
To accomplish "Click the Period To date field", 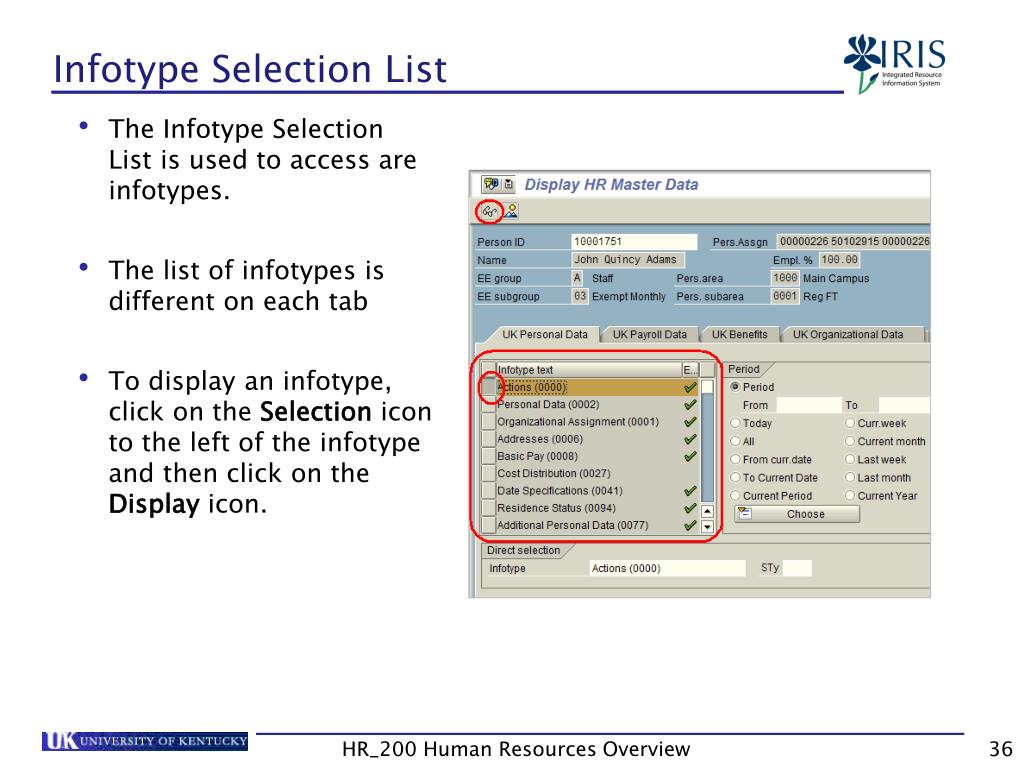I will pos(903,405).
